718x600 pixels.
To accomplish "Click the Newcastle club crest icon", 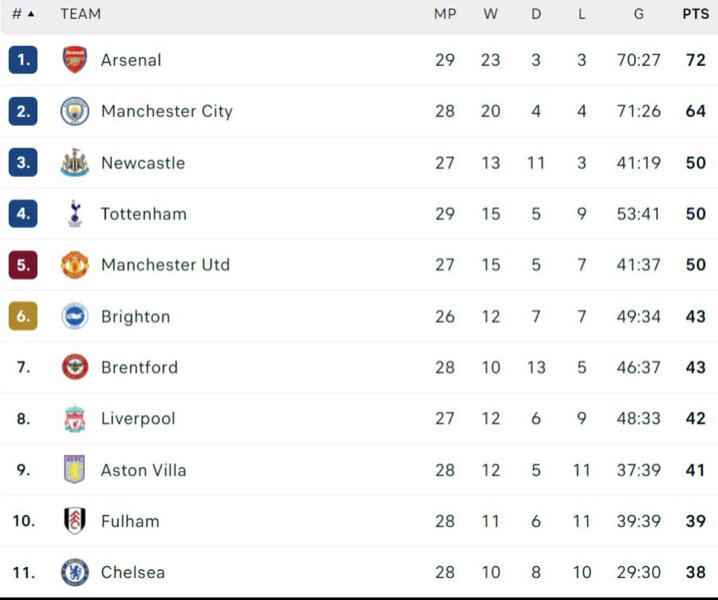I will (75, 163).
